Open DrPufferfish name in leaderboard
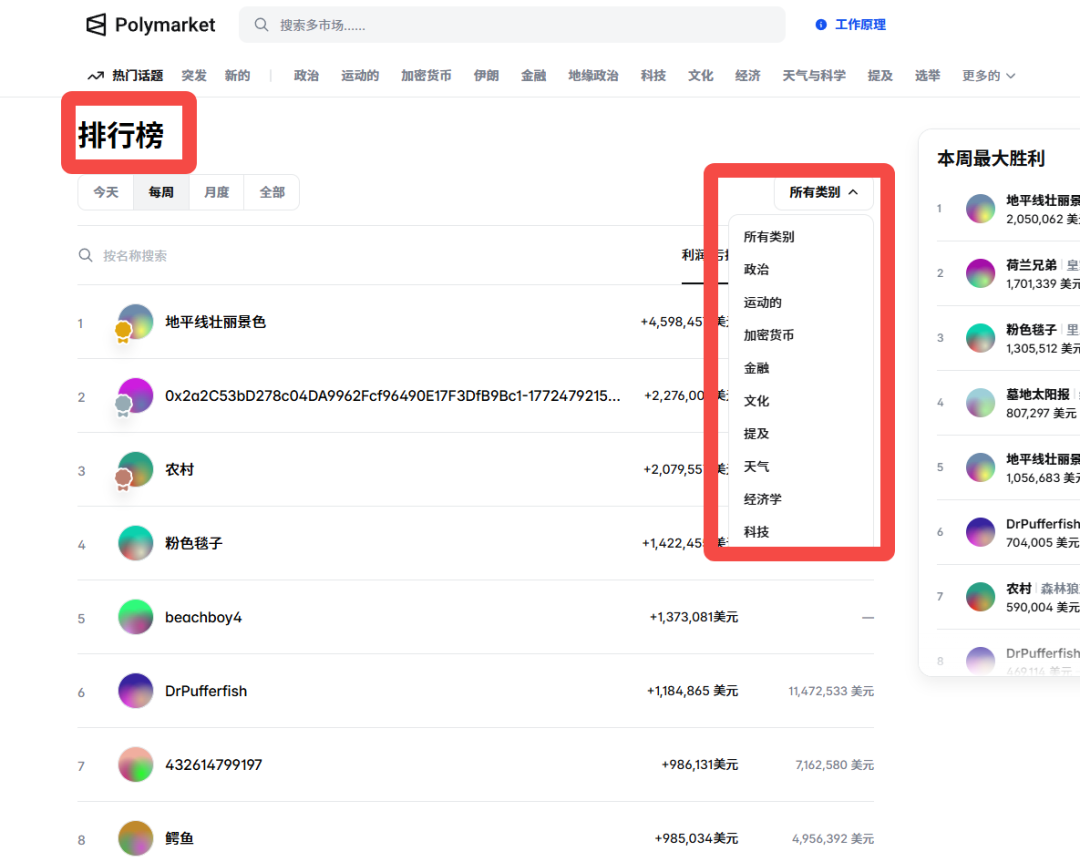 click(x=206, y=691)
